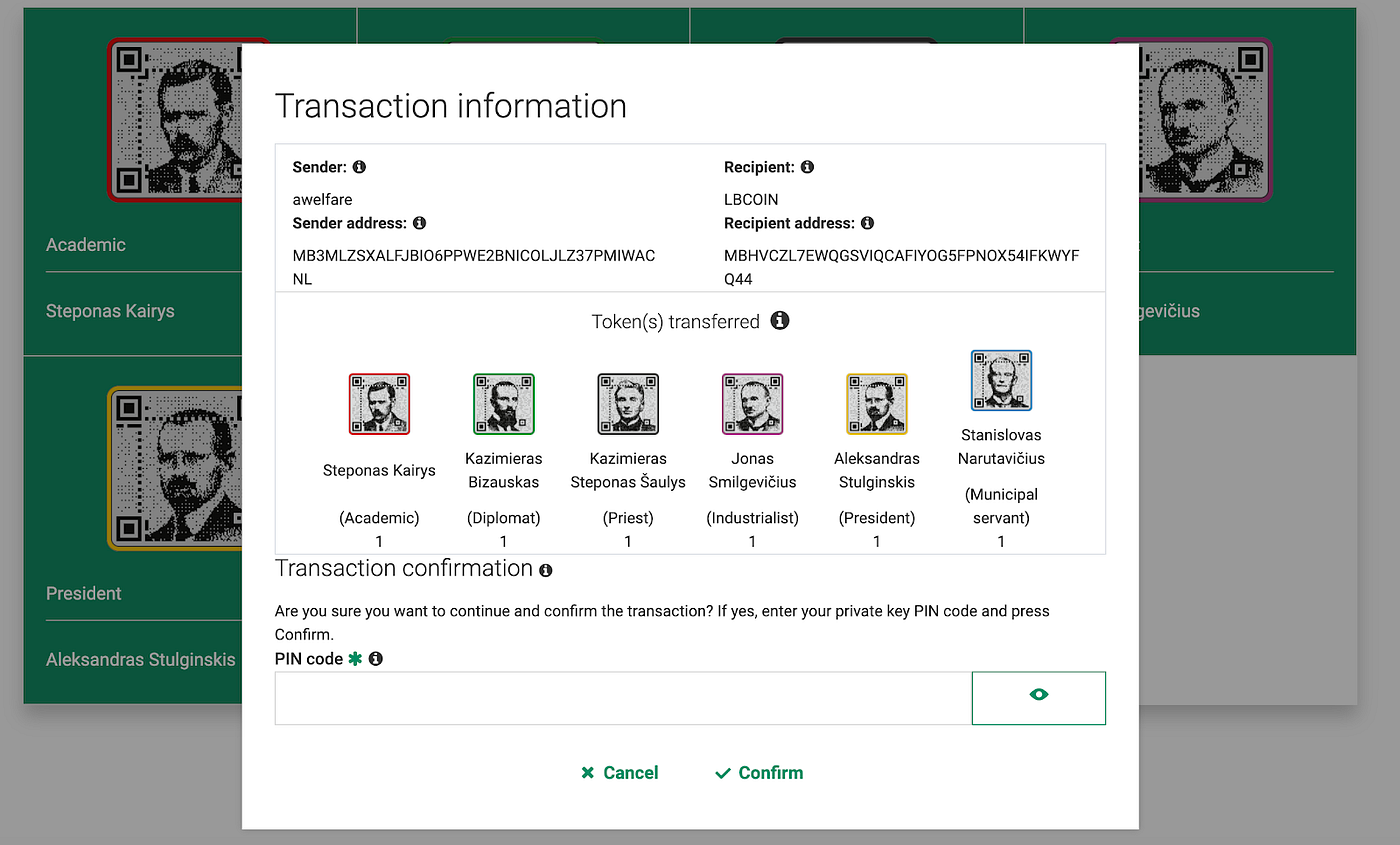Click the info icon beside PIN code
The width and height of the screenshot is (1400, 845).
pyautogui.click(x=376, y=659)
